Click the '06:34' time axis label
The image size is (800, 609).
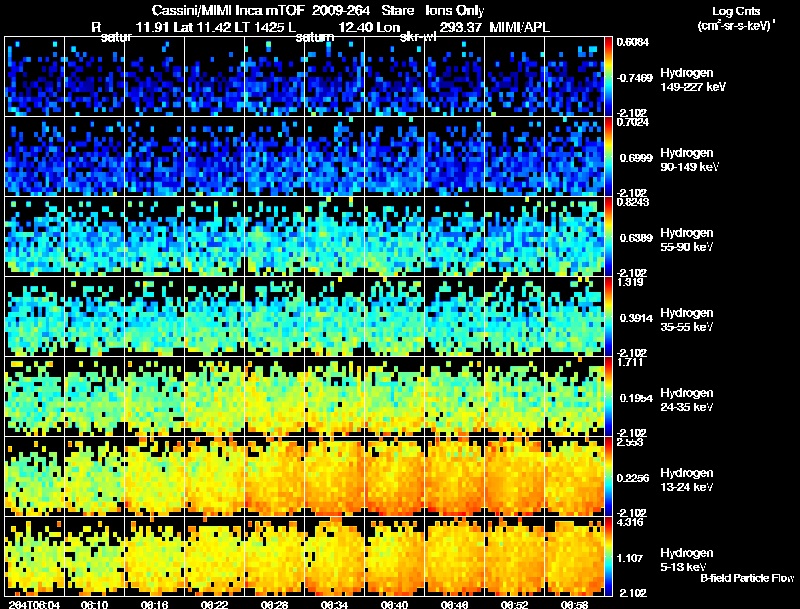pos(335,604)
